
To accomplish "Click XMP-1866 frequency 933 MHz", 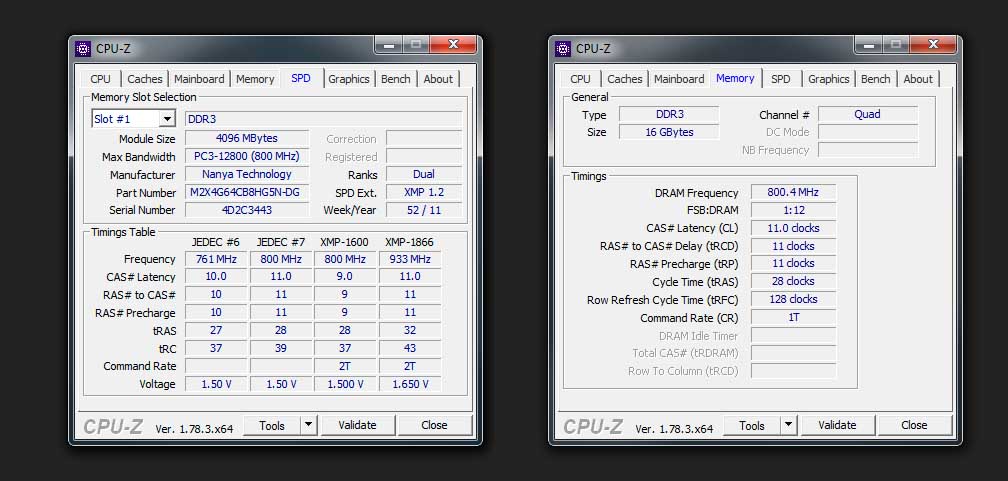I will click(410, 259).
